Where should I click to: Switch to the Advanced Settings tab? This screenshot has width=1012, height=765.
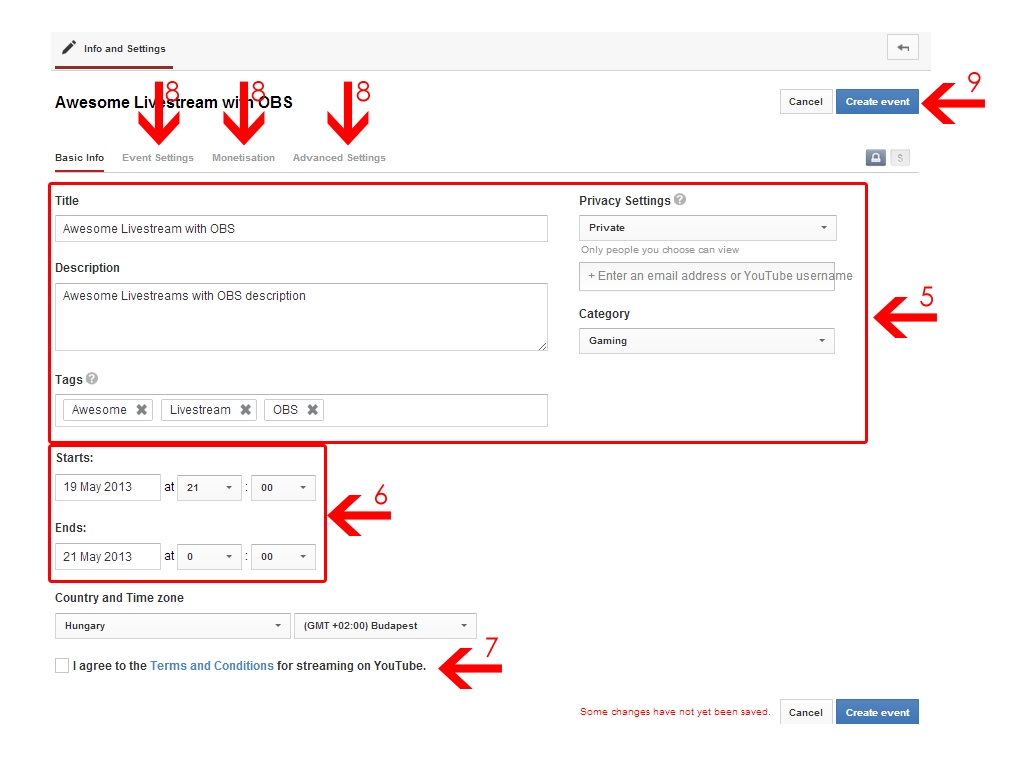339,158
